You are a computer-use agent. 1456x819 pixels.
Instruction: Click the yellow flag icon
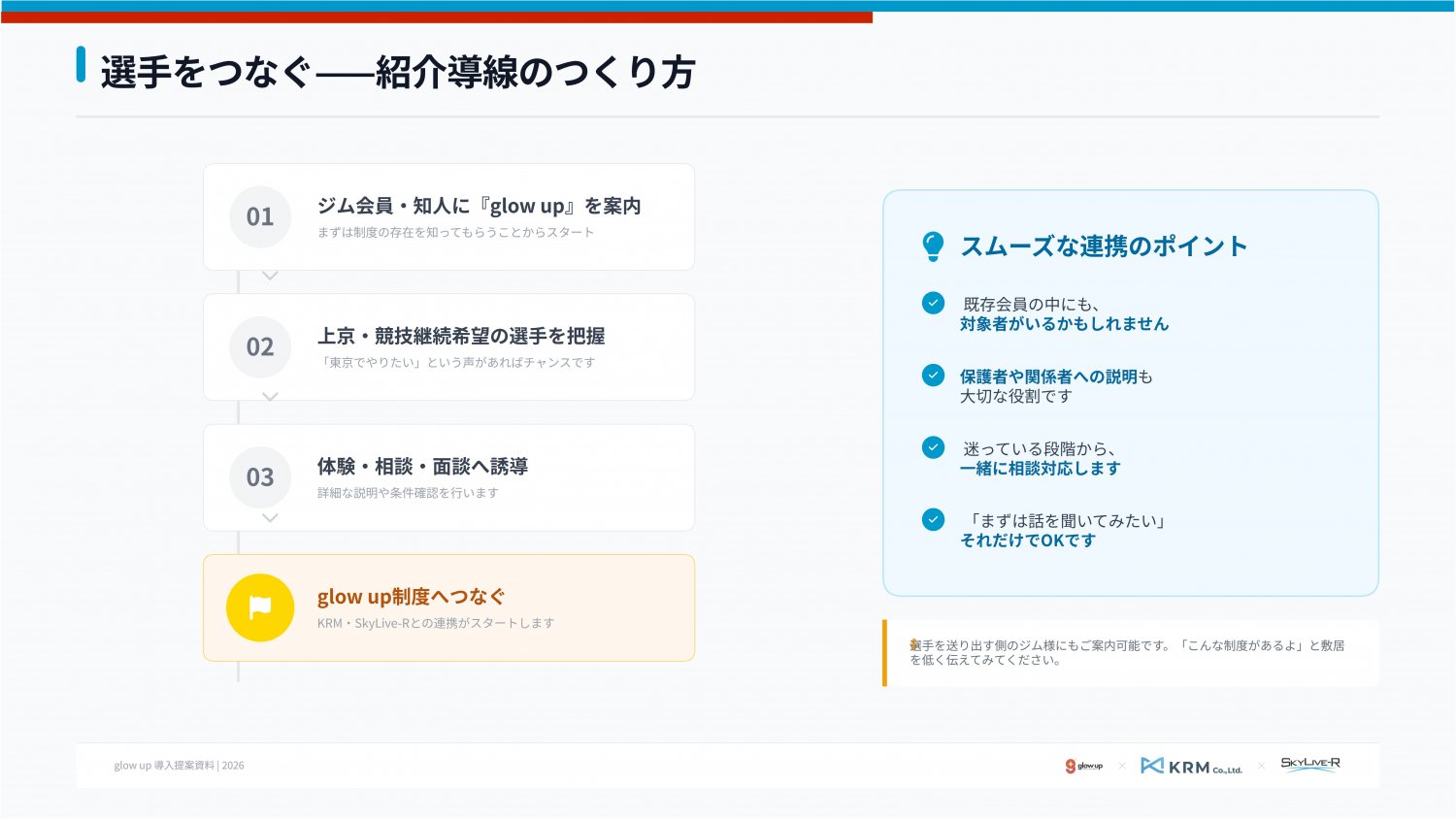(260, 607)
